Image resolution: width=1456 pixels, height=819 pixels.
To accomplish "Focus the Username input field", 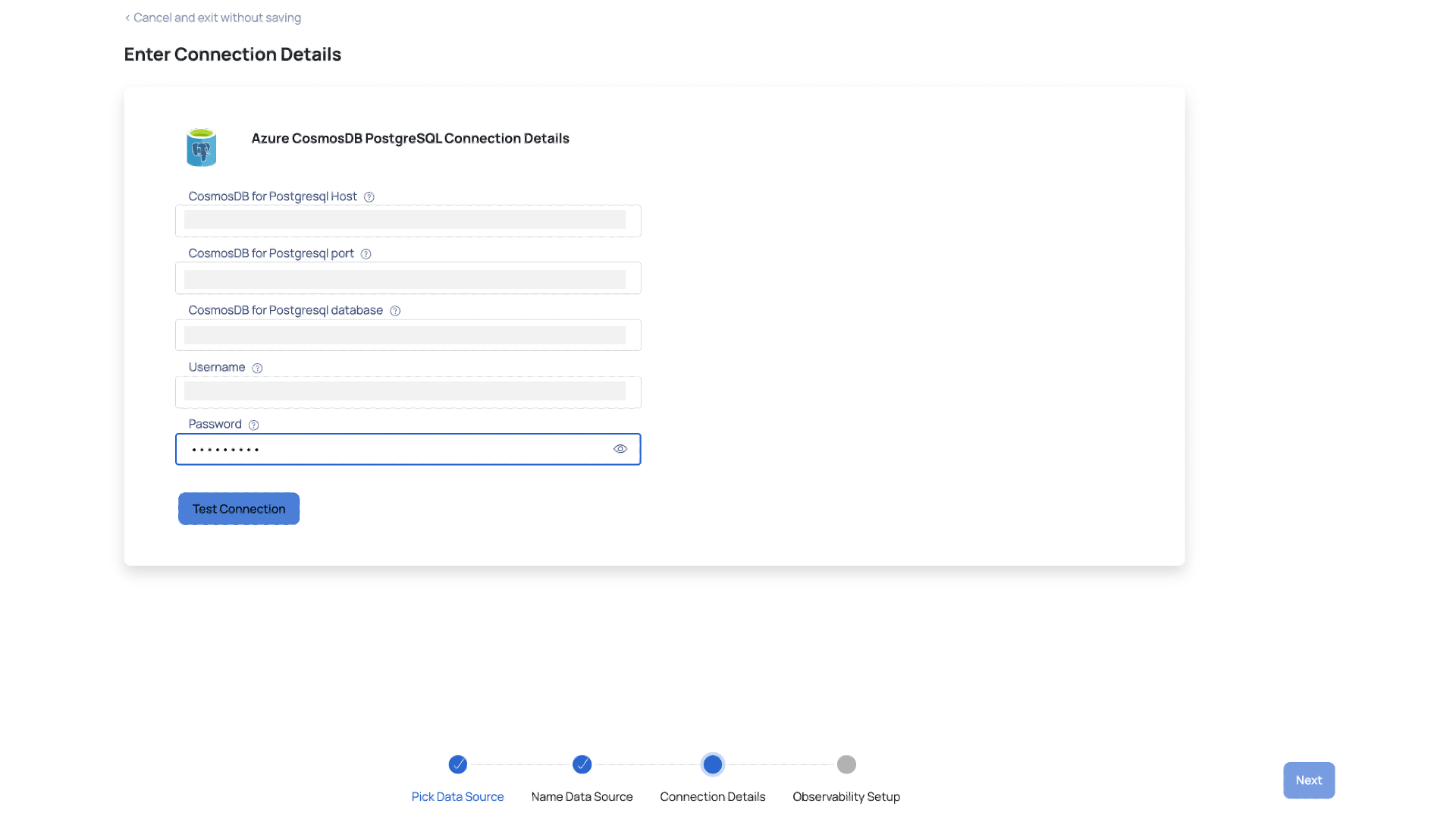I will click(408, 392).
